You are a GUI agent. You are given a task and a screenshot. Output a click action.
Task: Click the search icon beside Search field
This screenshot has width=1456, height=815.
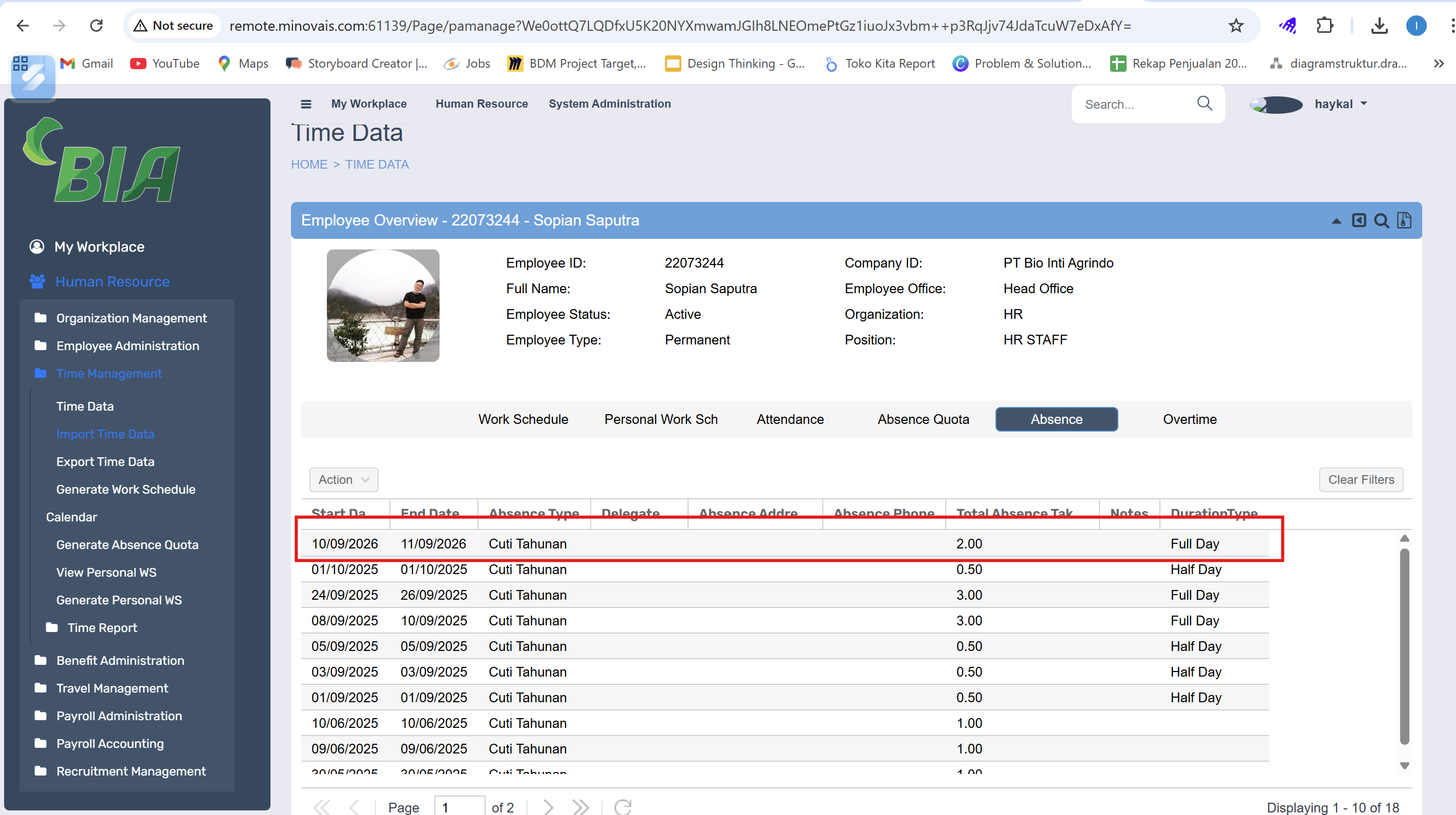[1204, 104]
